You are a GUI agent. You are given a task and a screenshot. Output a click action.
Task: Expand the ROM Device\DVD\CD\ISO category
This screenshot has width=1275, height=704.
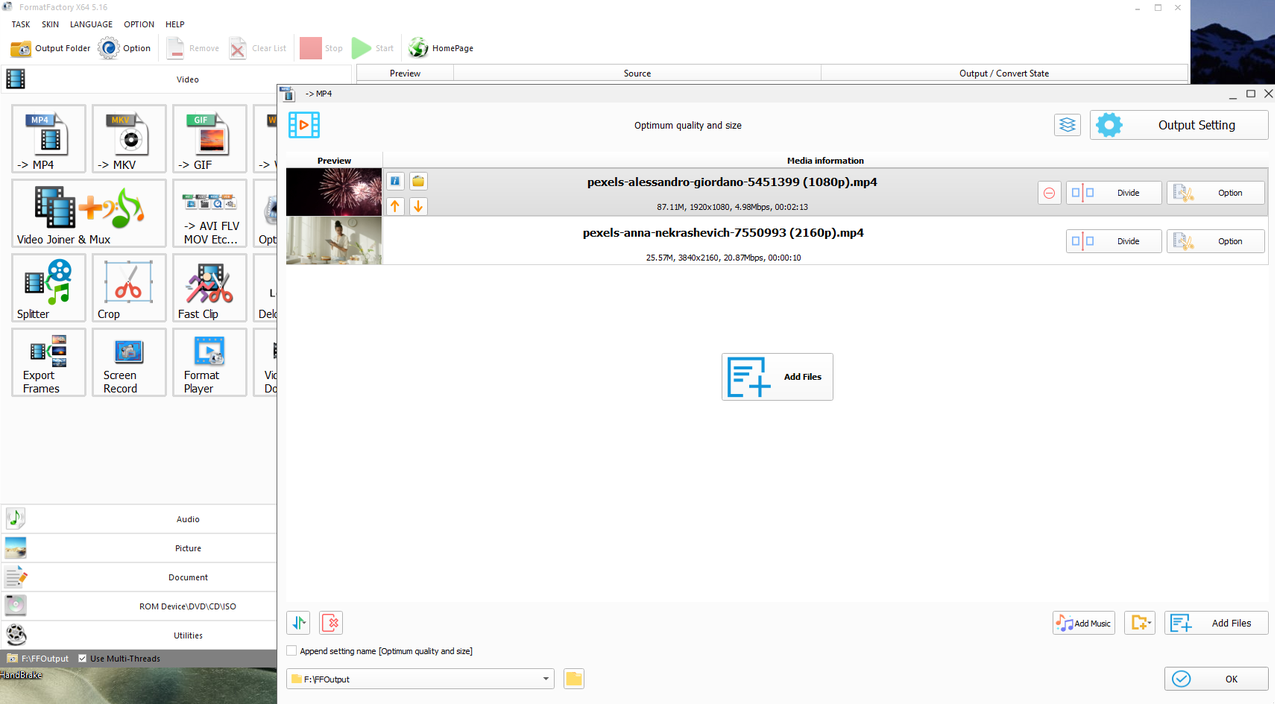click(x=139, y=606)
